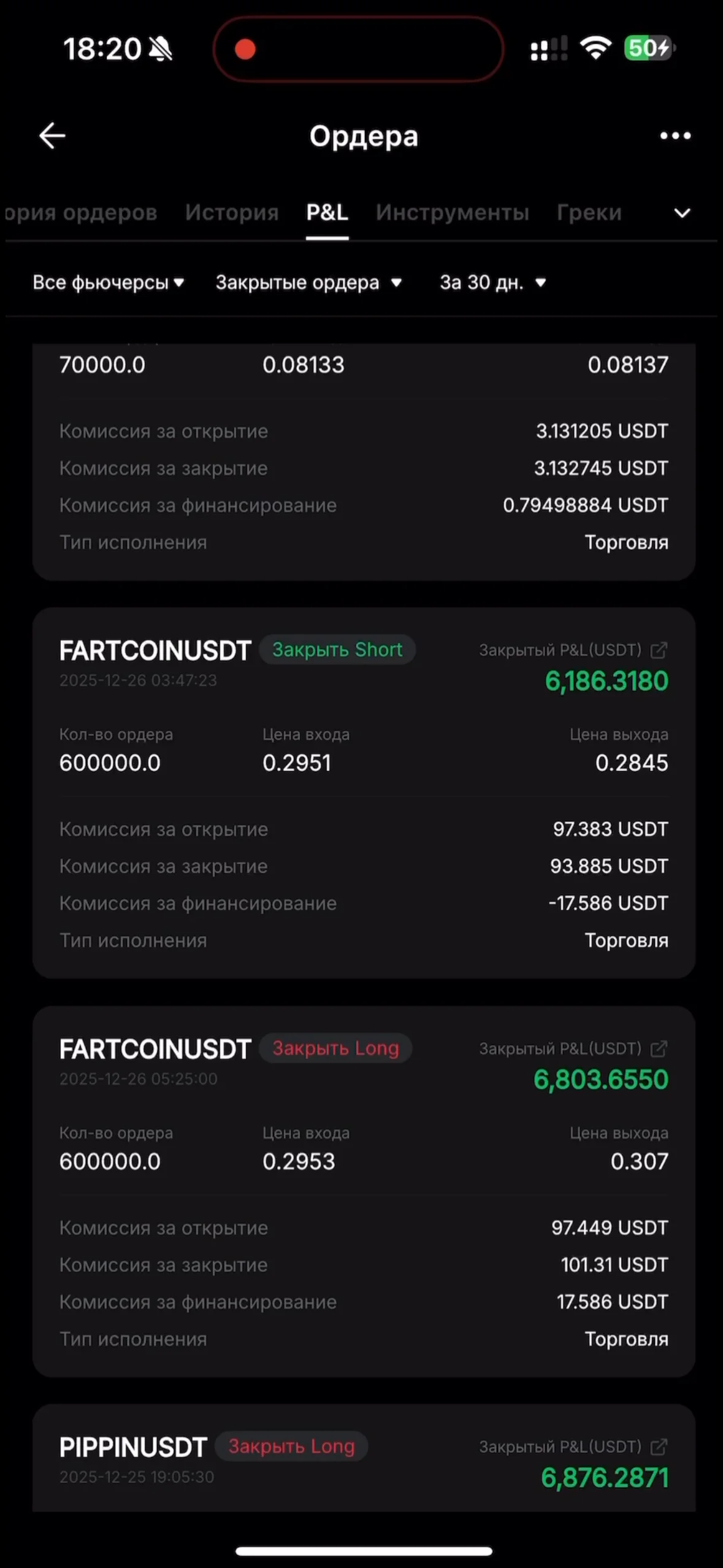Screen dimensions: 723x1568
Task: Tap the 'Закрыть Long' PIPPINUSDT badge
Action: pyautogui.click(x=291, y=1447)
